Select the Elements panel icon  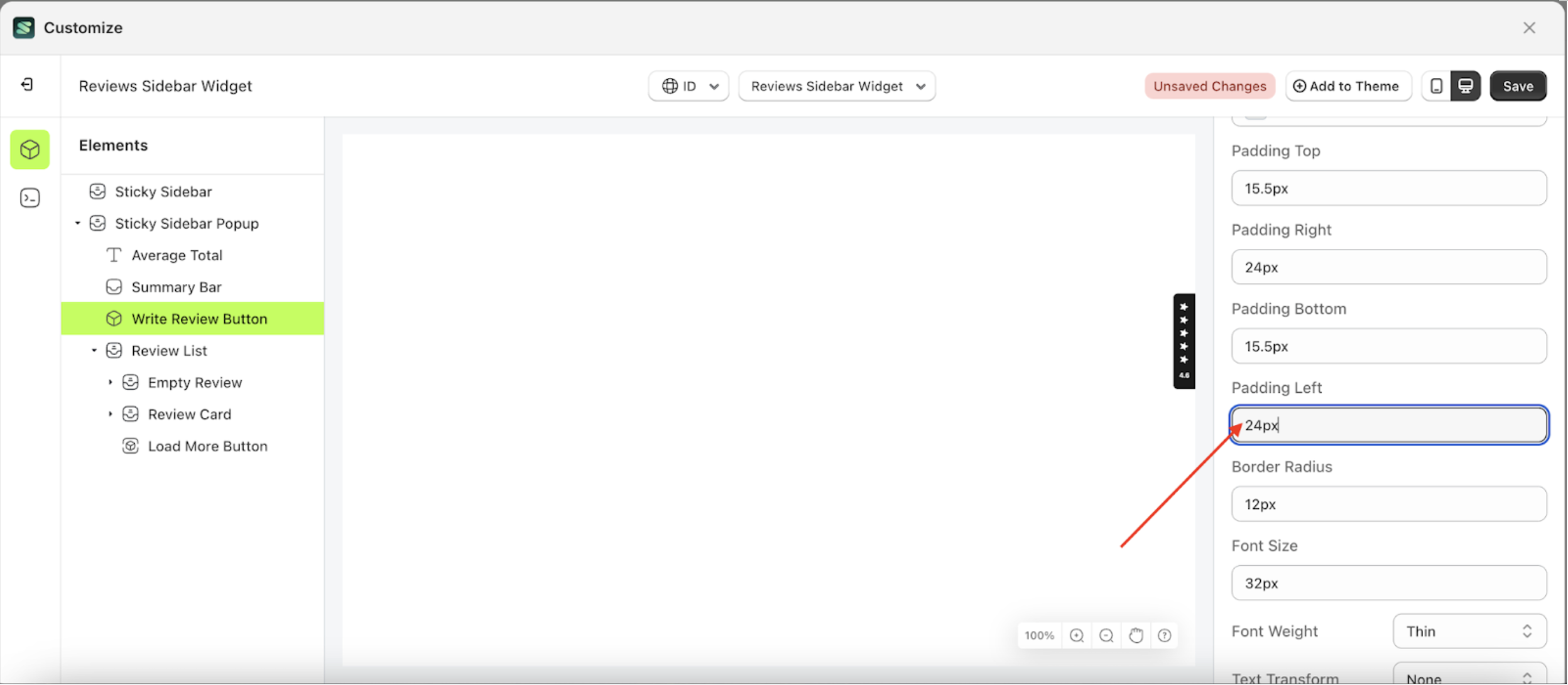[x=30, y=150]
